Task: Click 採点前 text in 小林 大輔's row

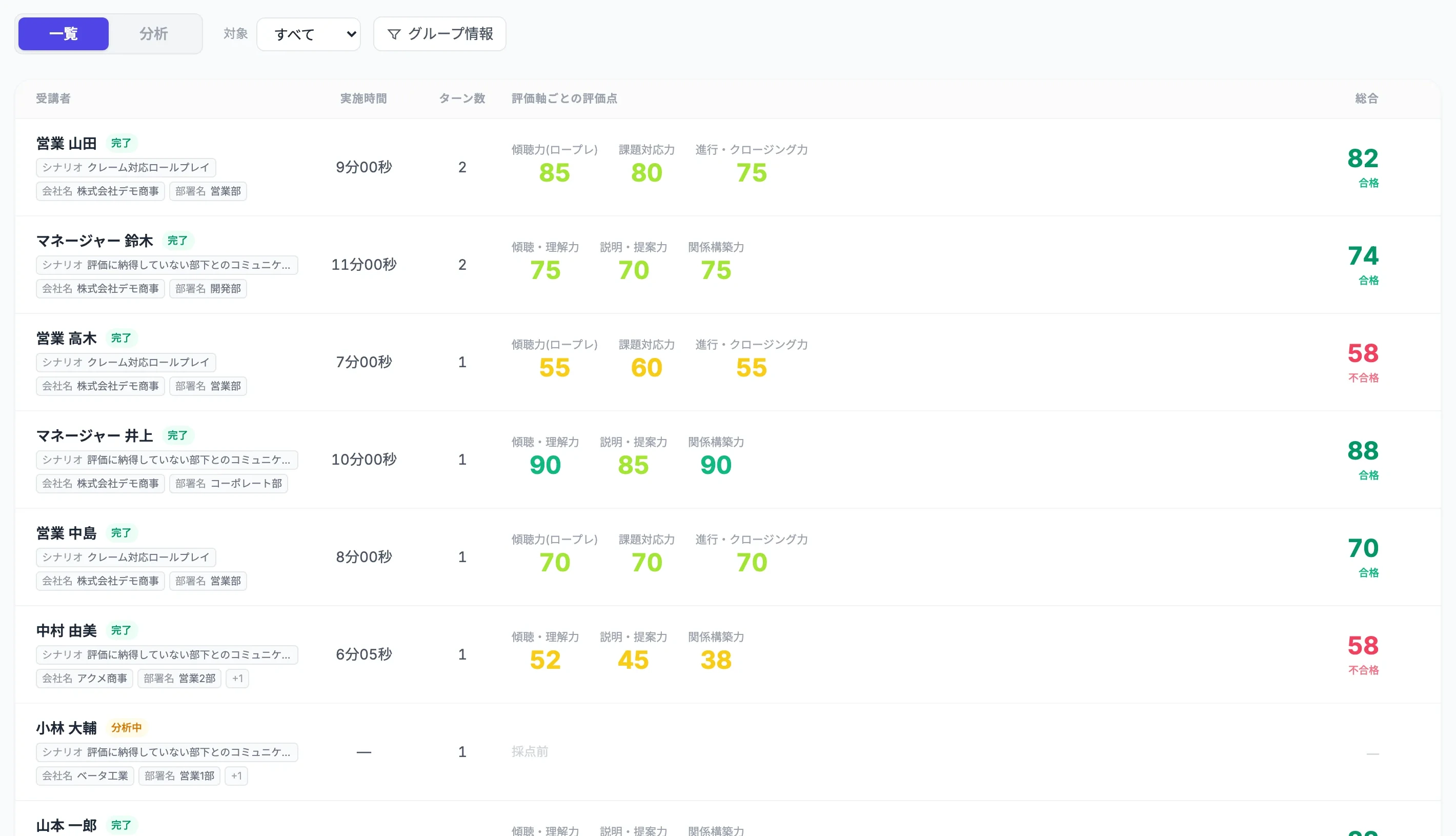Action: 530,752
